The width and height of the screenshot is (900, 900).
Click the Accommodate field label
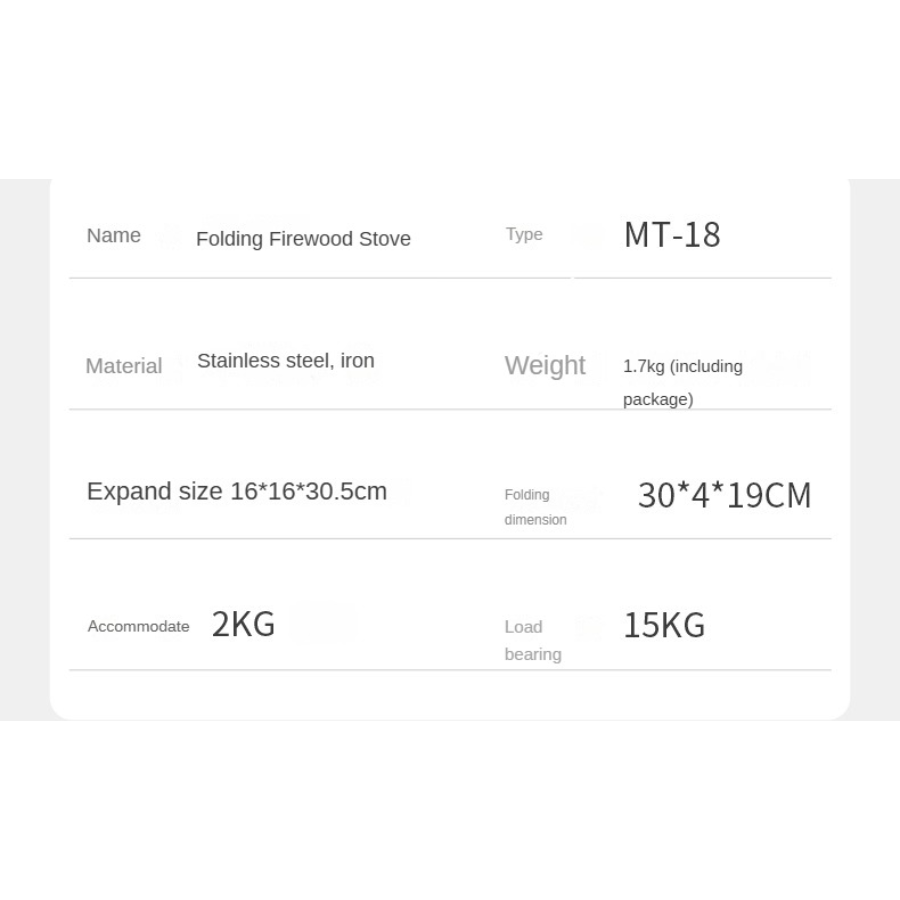[x=138, y=627]
